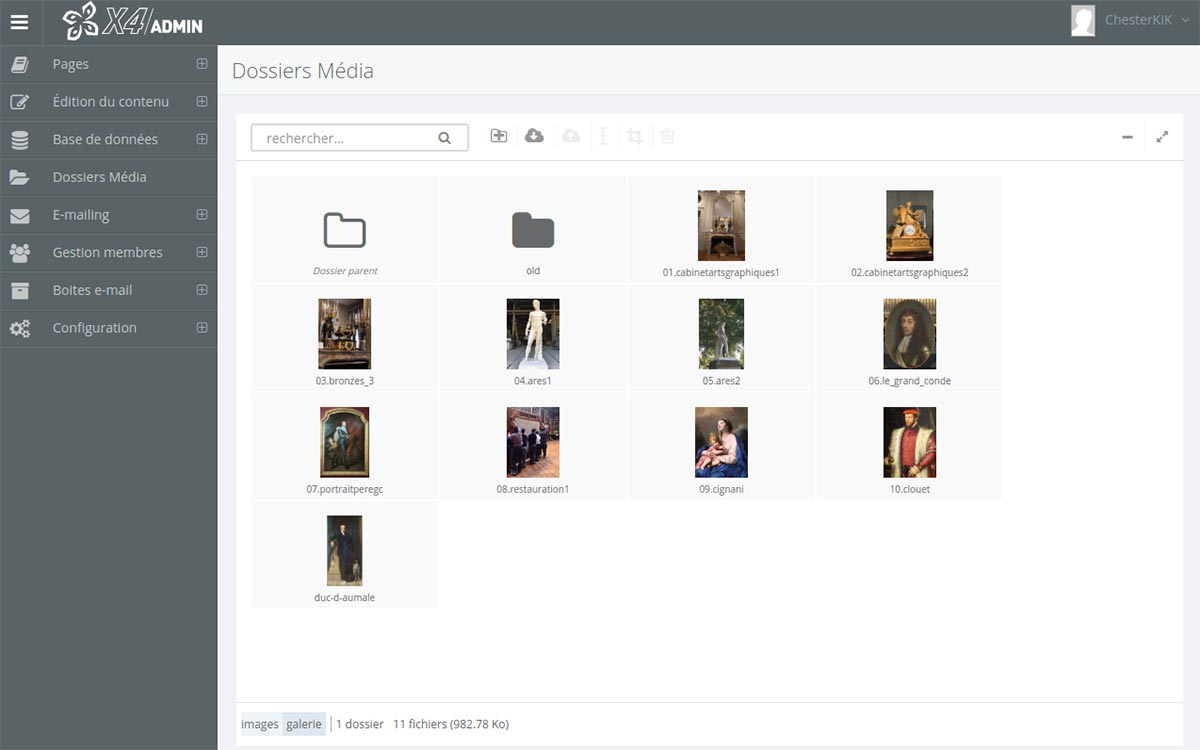1200x750 pixels.
Task: Expand Base de données plus icon
Action: point(202,139)
